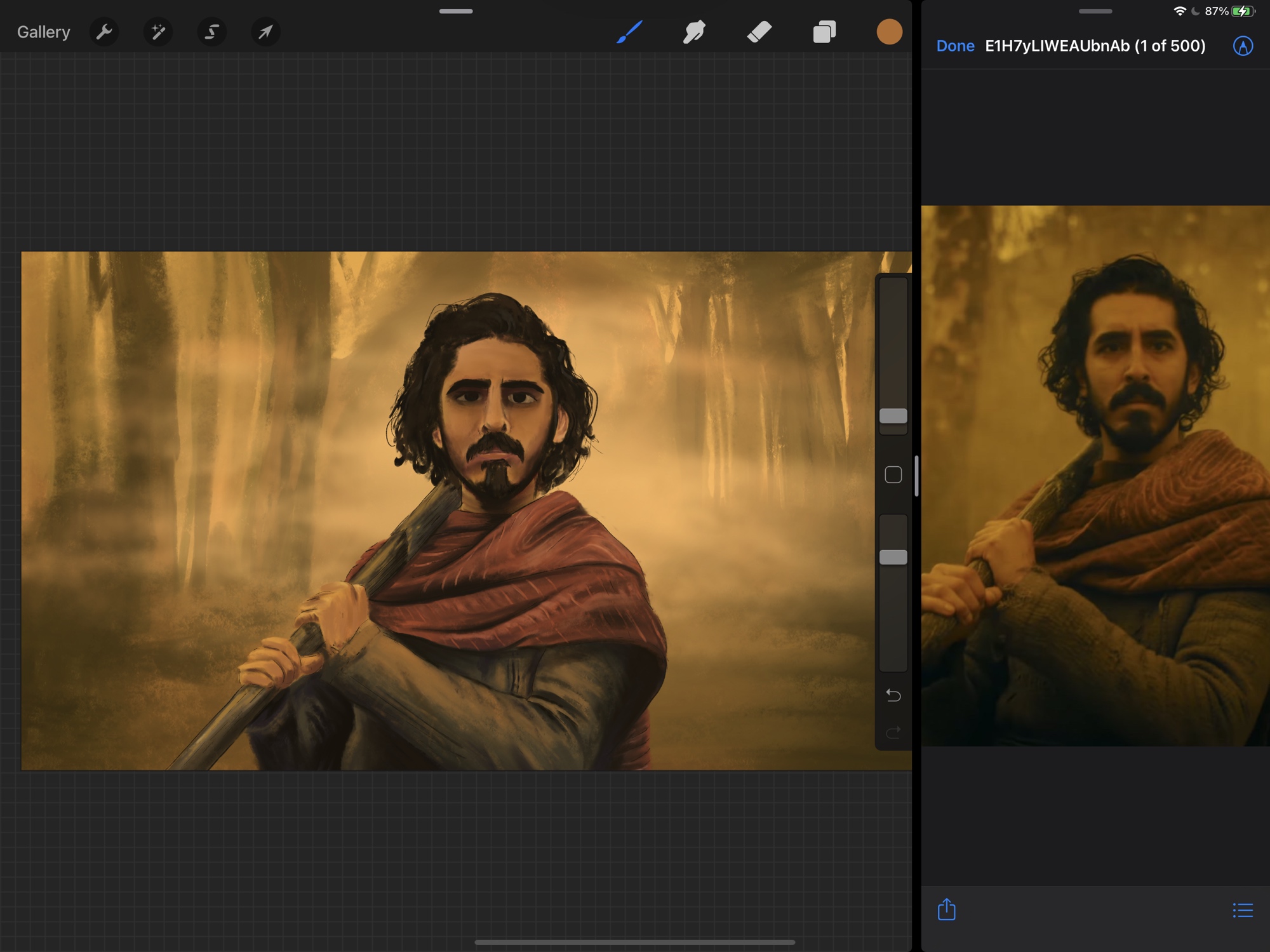
Task: Select the Transform arrow tool
Action: coord(265,32)
